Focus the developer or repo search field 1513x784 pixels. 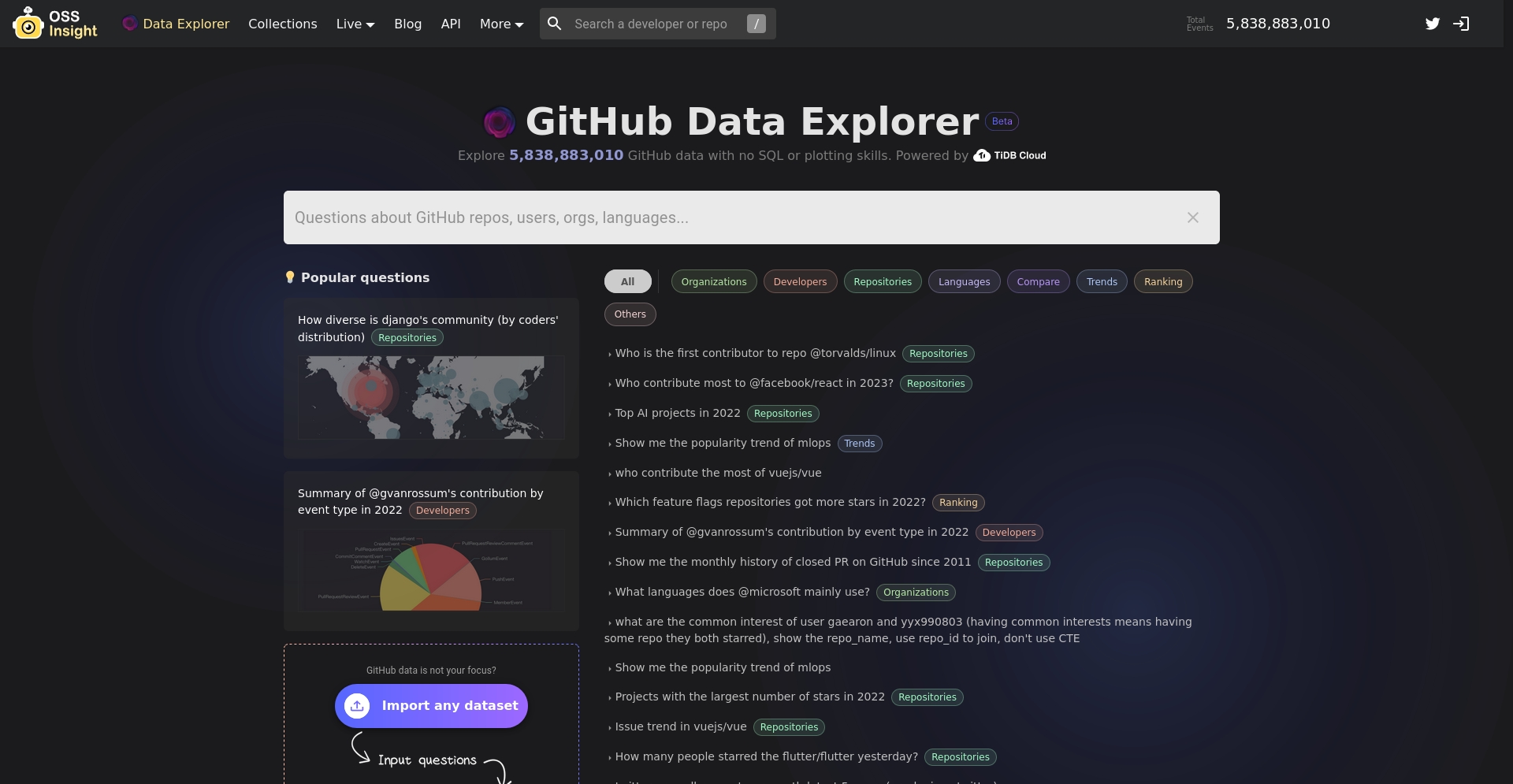657,24
